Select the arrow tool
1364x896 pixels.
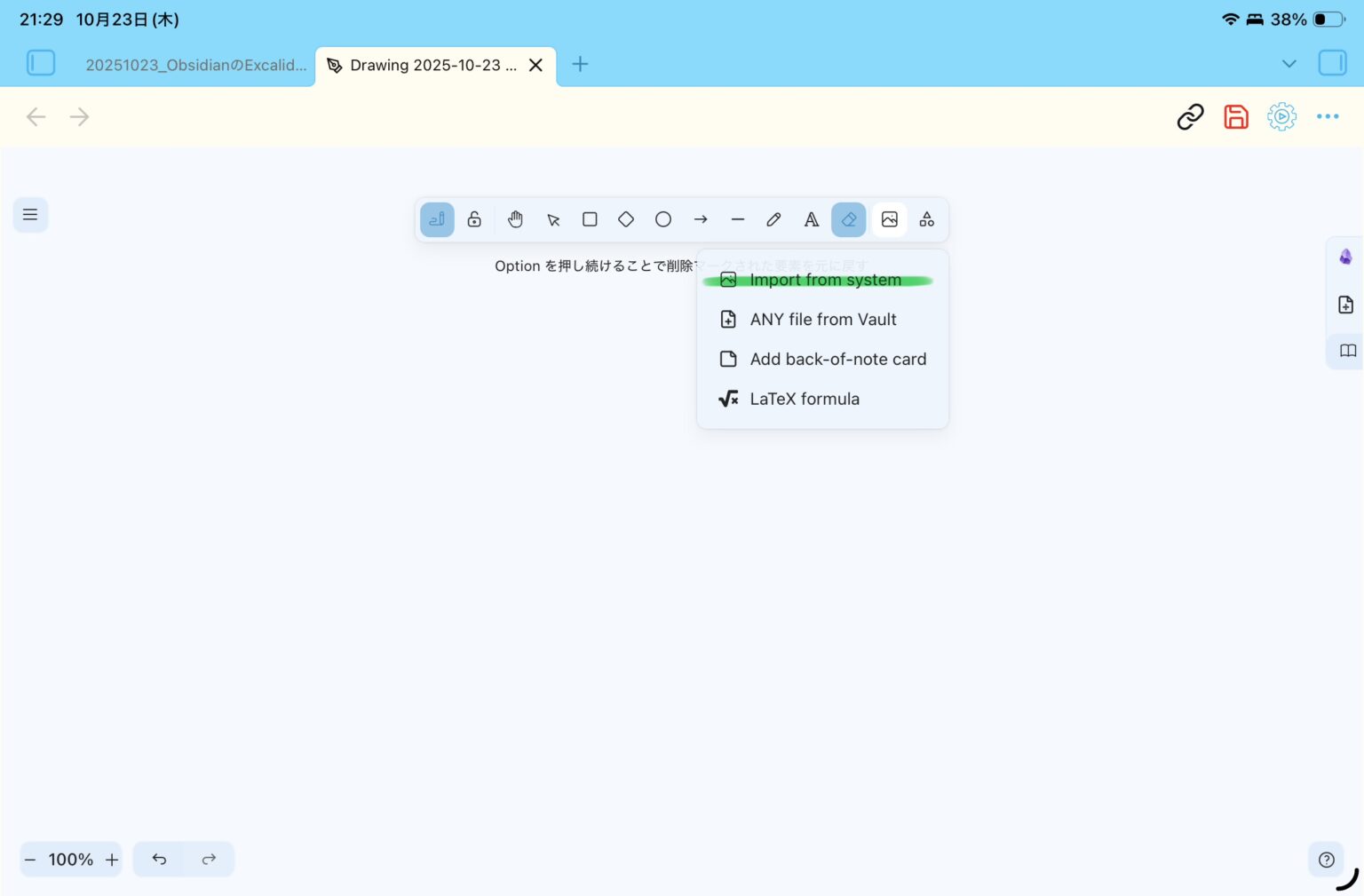pos(701,219)
